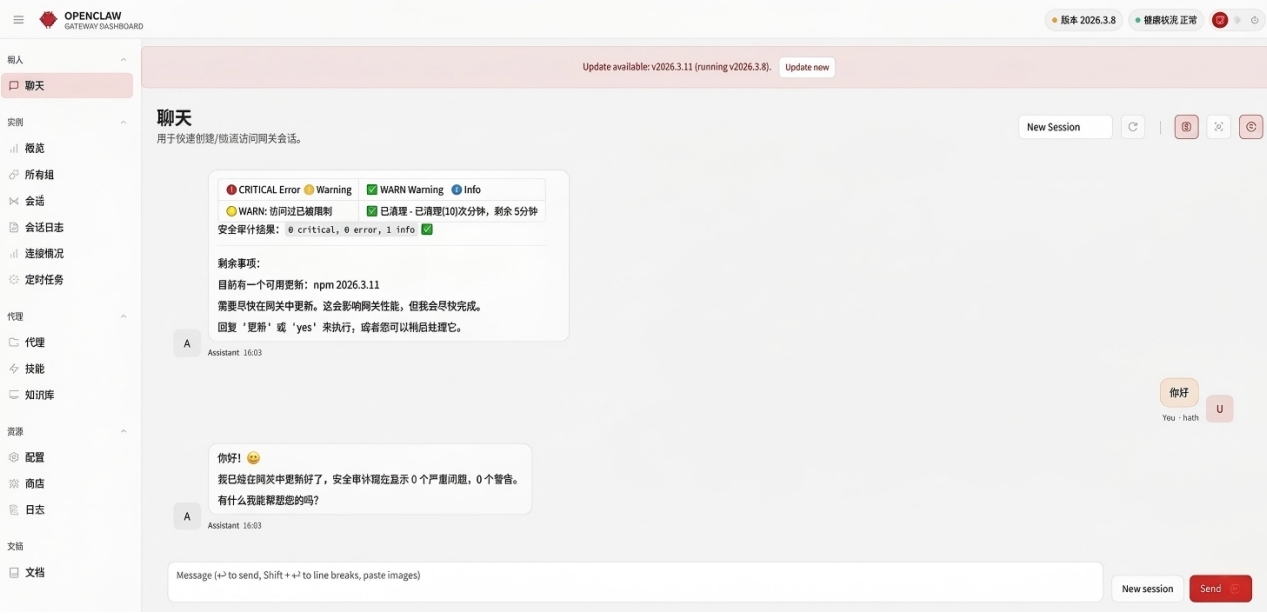This screenshot has width=1267, height=614.
Task: Toggle the highlighted token usage icon
Action: [1186, 126]
